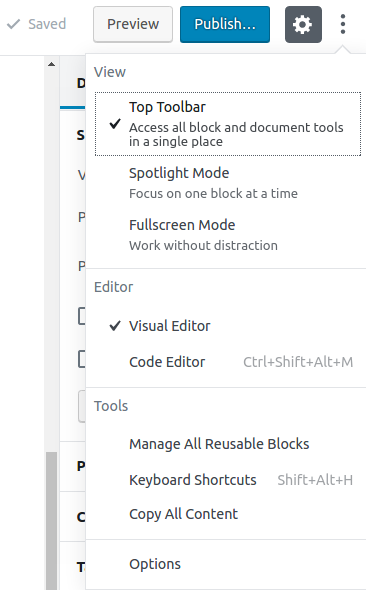
Task: Click the Saved status indicator
Action: (x=36, y=24)
